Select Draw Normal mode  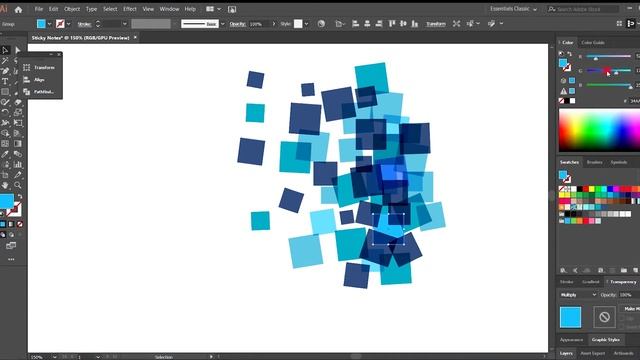click(x=3, y=235)
